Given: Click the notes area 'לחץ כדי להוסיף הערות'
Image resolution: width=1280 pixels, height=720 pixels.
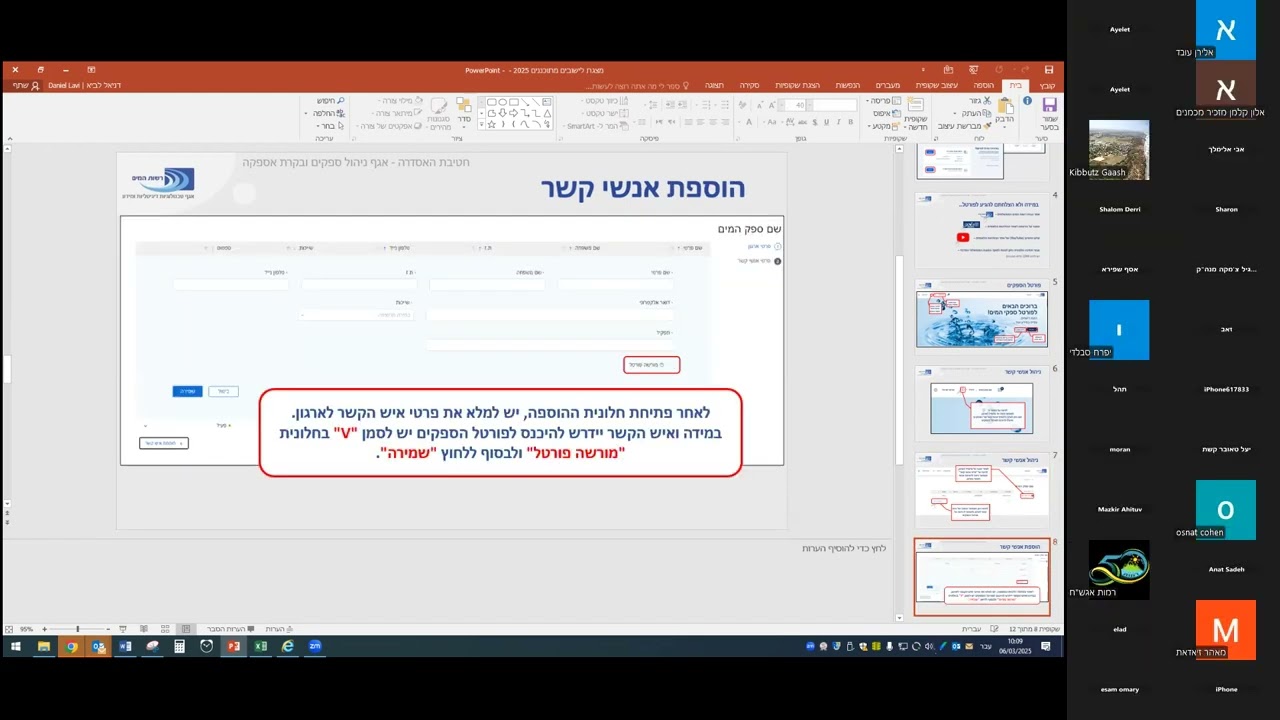Looking at the screenshot, I should (x=844, y=548).
